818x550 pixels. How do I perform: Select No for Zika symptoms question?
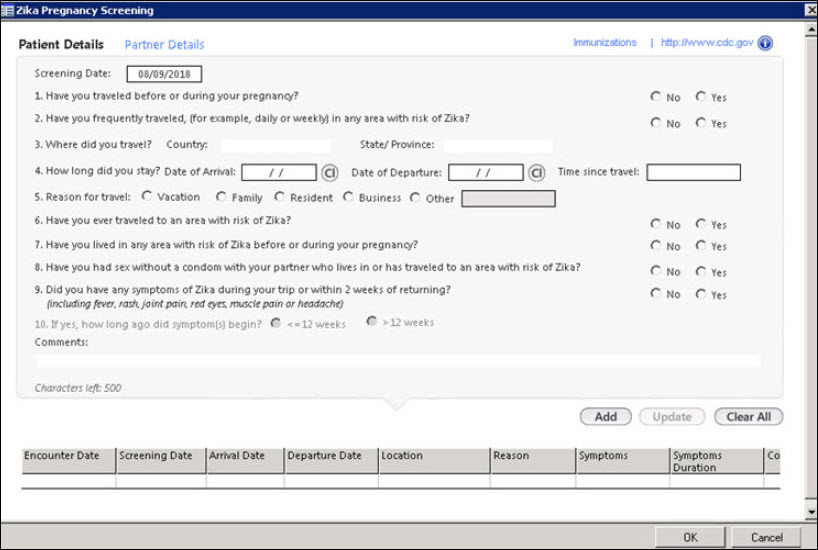pyautogui.click(x=656, y=293)
